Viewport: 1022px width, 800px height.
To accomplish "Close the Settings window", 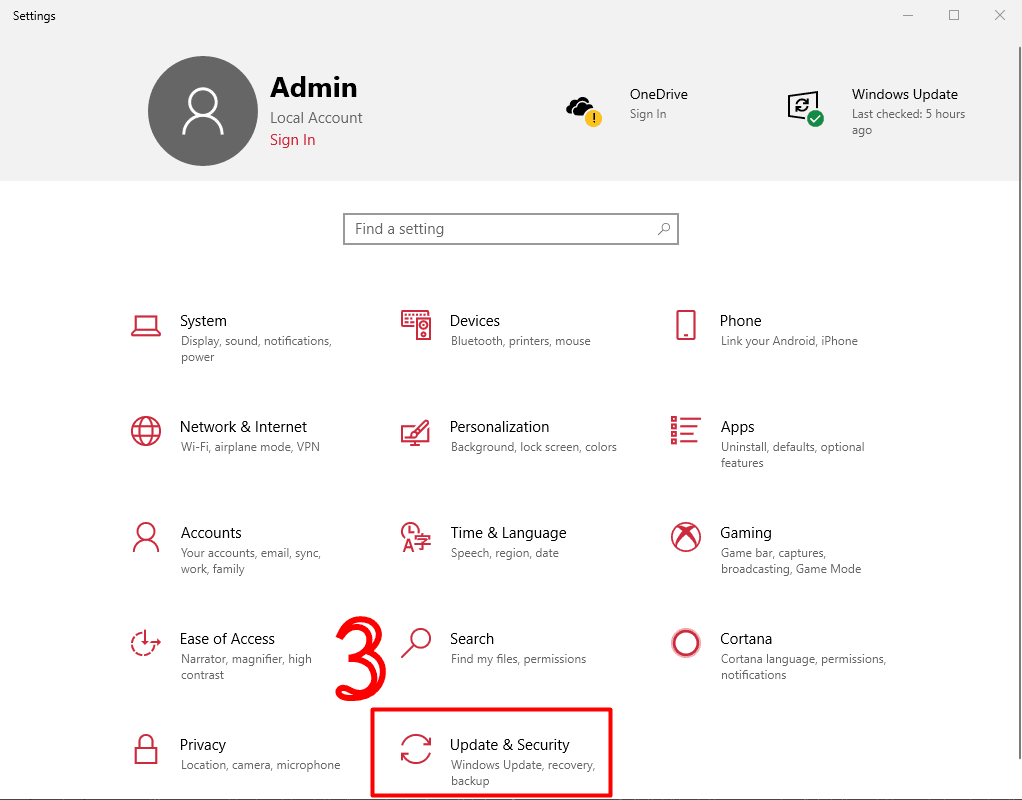I will pyautogui.click(x=999, y=15).
